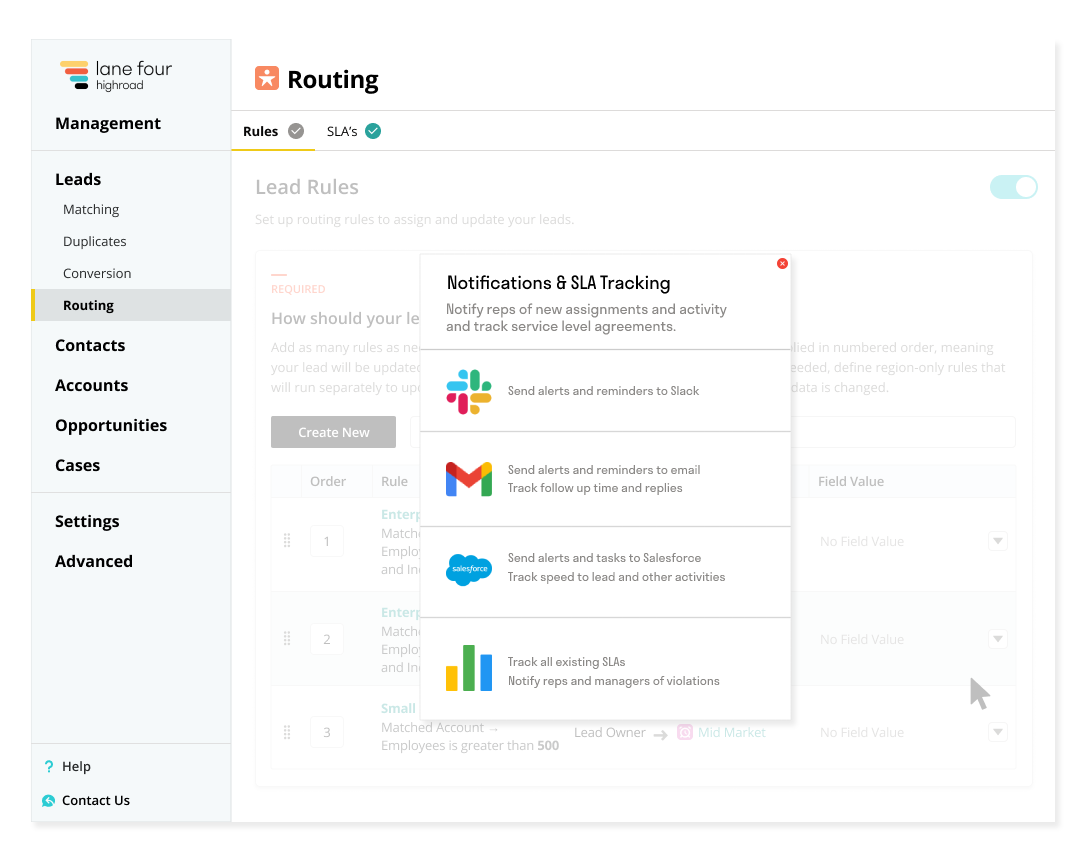Open dropdown arrow for rule 3
The height and width of the screenshot is (867, 1089).
click(997, 732)
